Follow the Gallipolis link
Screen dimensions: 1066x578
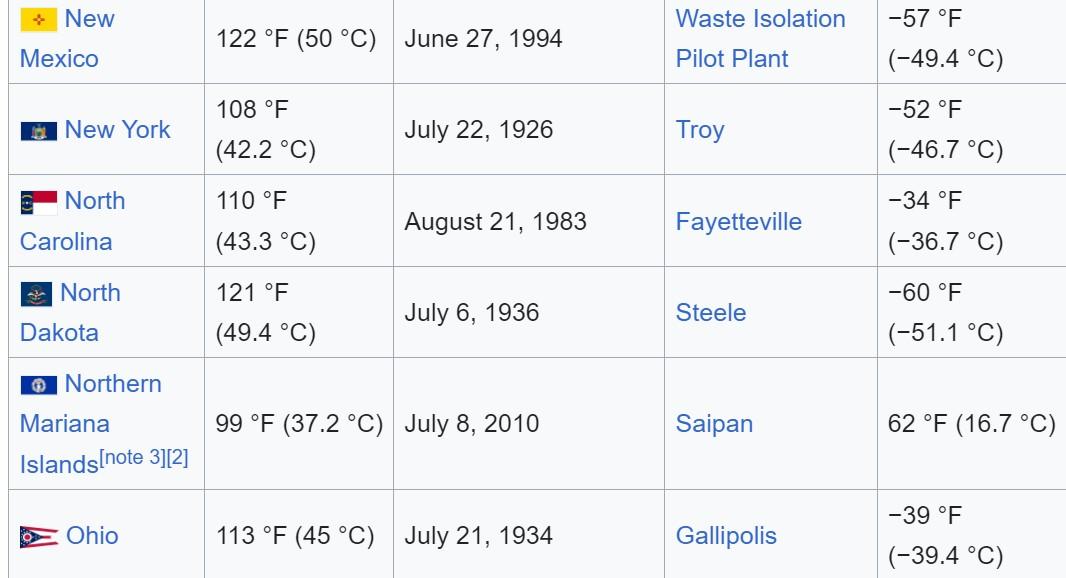click(x=725, y=536)
